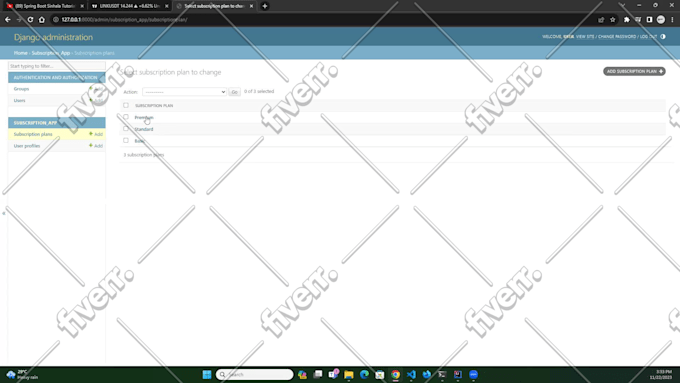This screenshot has height=383, width=680.
Task: Select the 'Select subscription plan to change' tab
Action: tap(214, 6)
